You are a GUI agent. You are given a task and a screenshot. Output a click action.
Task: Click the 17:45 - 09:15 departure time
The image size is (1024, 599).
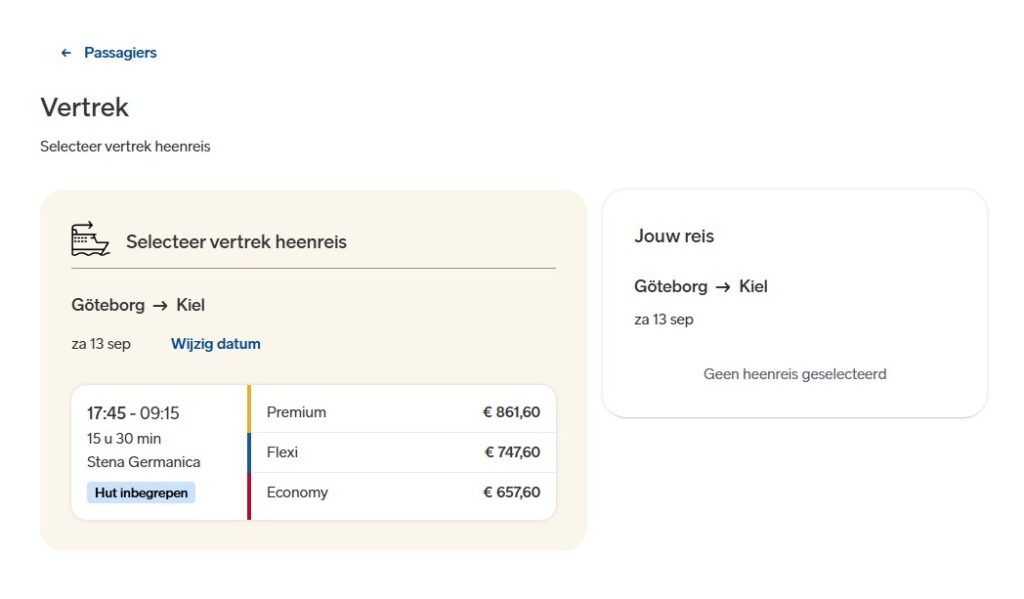pyautogui.click(x=133, y=413)
